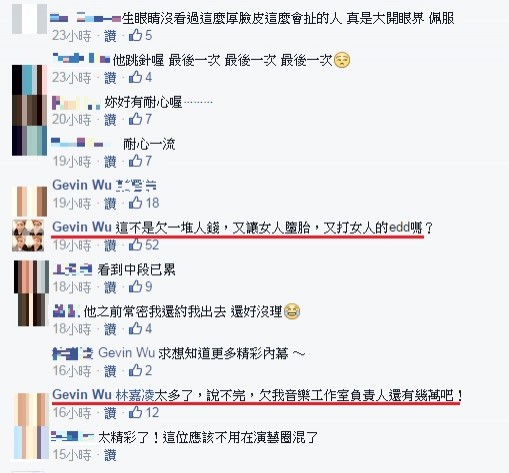Screen dimensions: 509x473
Task: Click thumbs-up icon showing 12 likes
Action: [135, 412]
